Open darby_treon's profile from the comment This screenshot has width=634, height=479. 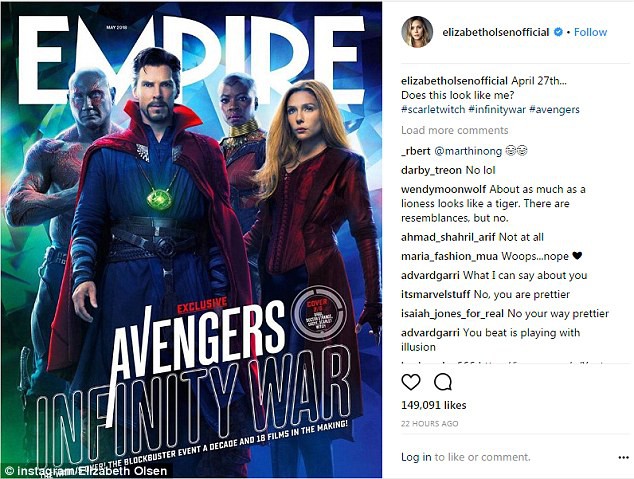432,170
